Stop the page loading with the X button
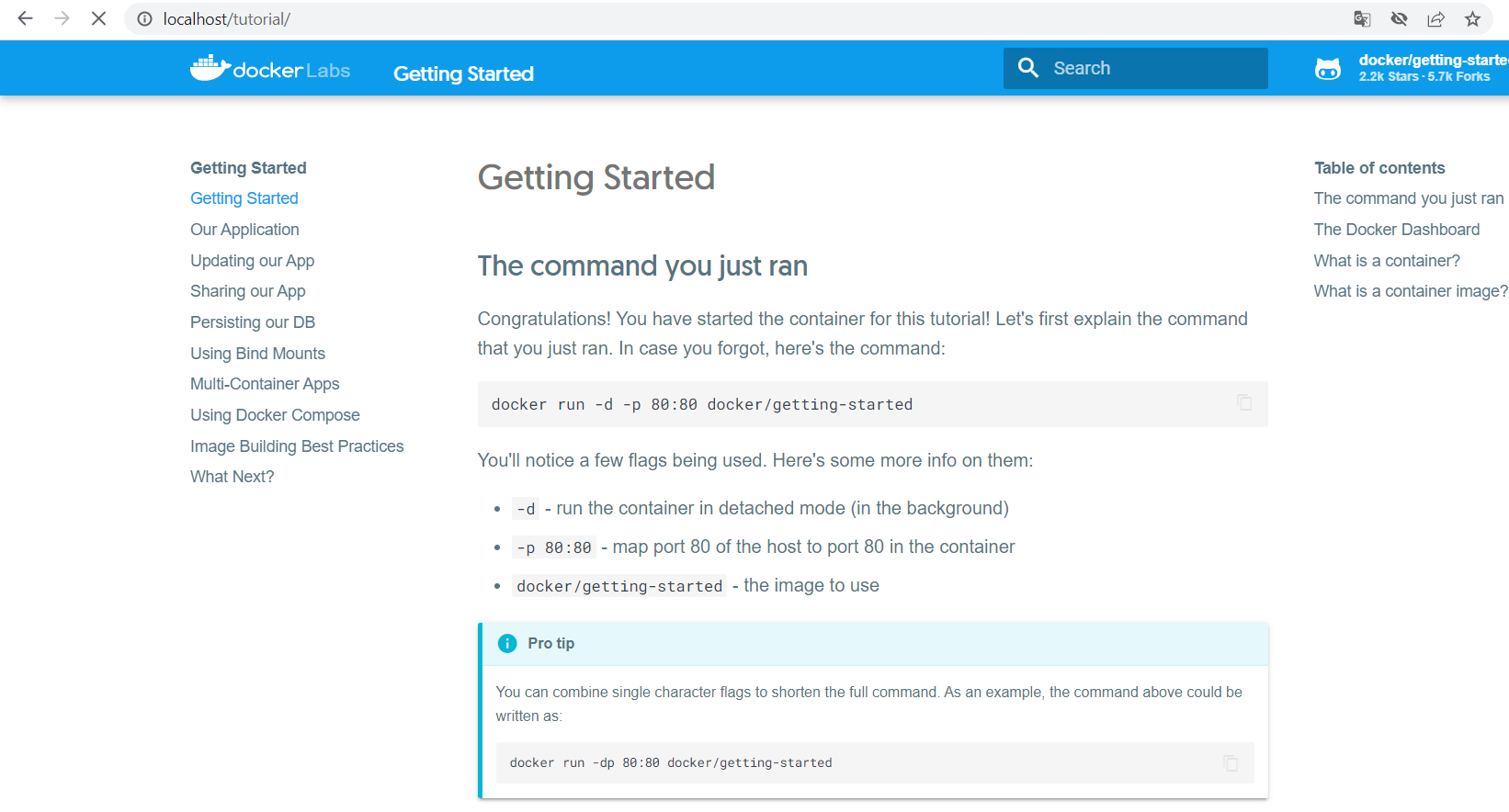Image resolution: width=1509 pixels, height=812 pixels. click(98, 18)
